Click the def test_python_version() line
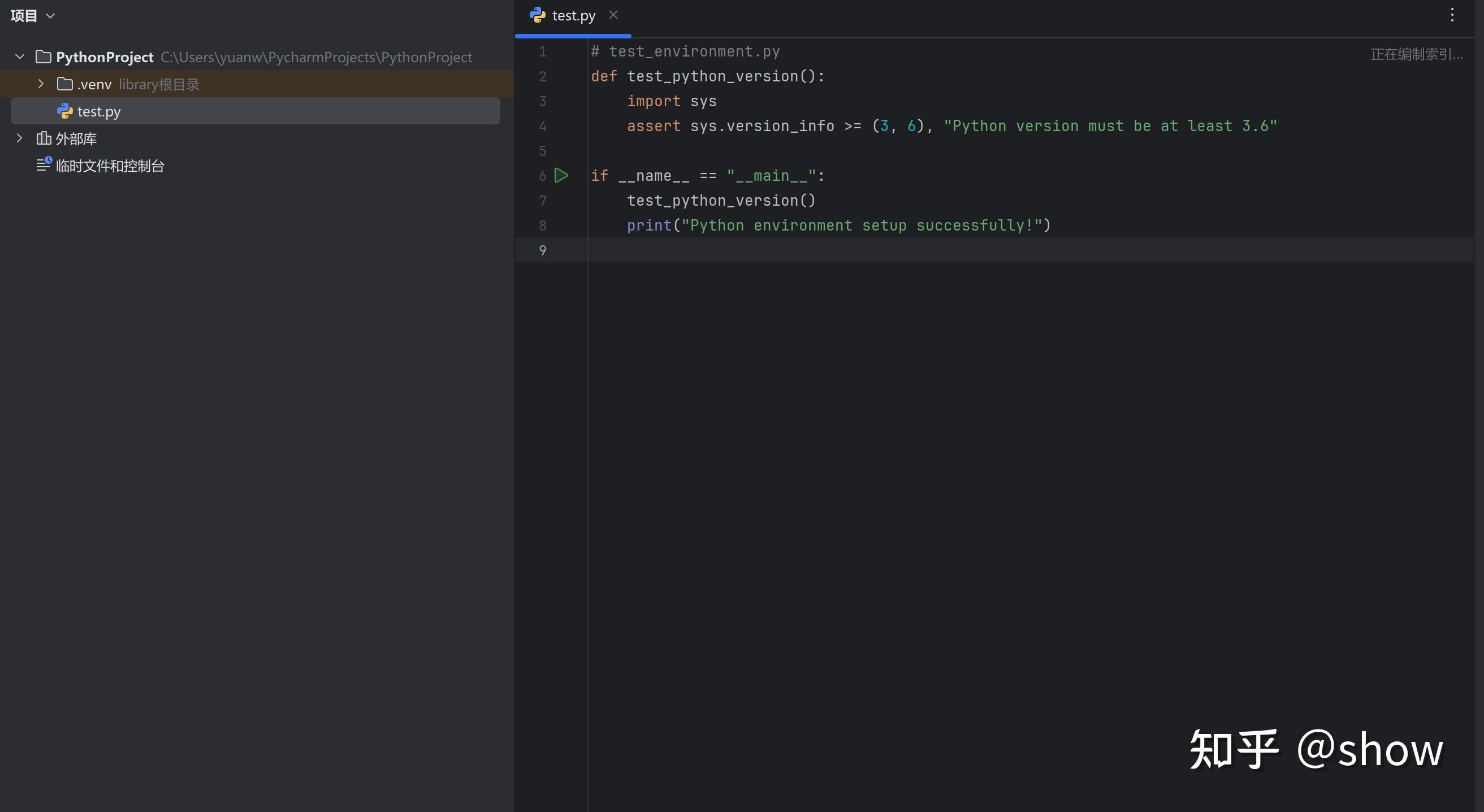The width and height of the screenshot is (1484, 812). coord(708,77)
